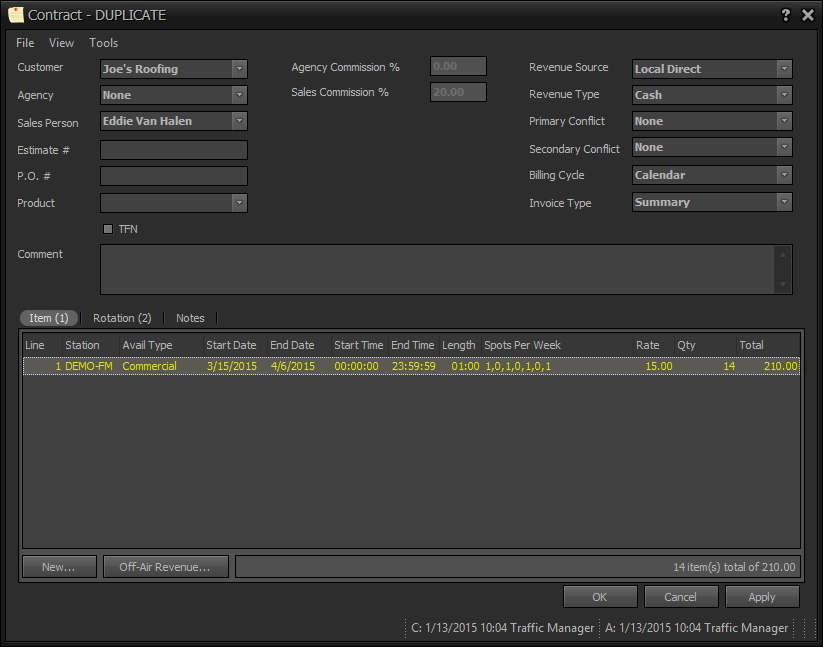Click the altered timestamp status entry

click(x=697, y=628)
